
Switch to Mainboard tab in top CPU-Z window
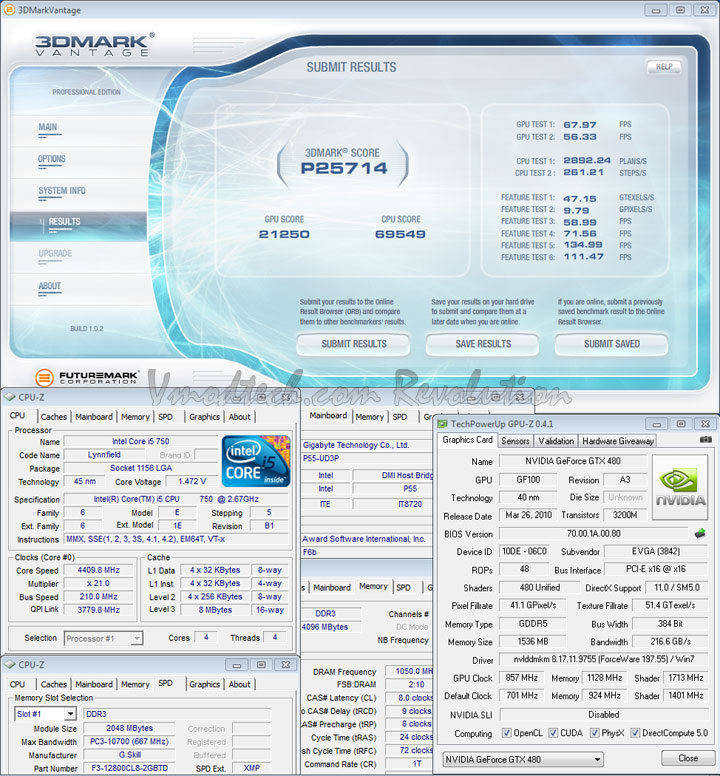click(94, 417)
